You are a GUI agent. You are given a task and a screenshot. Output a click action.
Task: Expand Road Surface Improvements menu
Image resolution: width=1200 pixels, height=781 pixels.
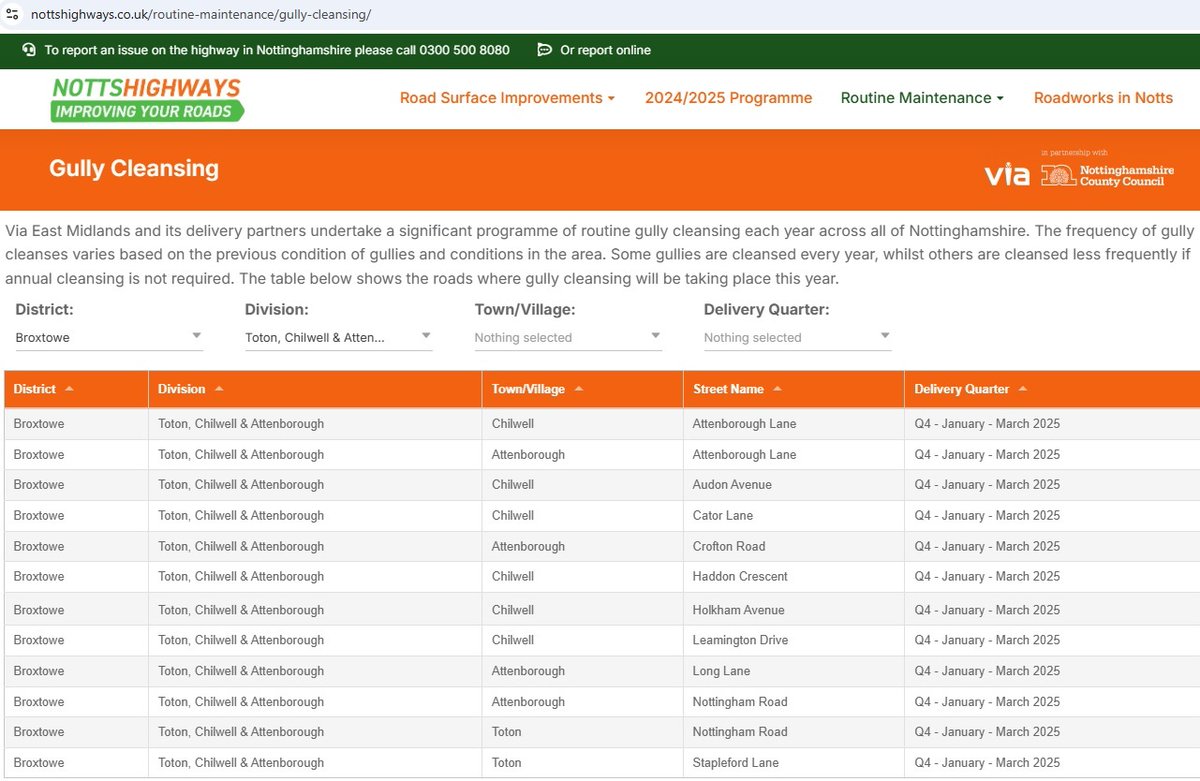(507, 98)
